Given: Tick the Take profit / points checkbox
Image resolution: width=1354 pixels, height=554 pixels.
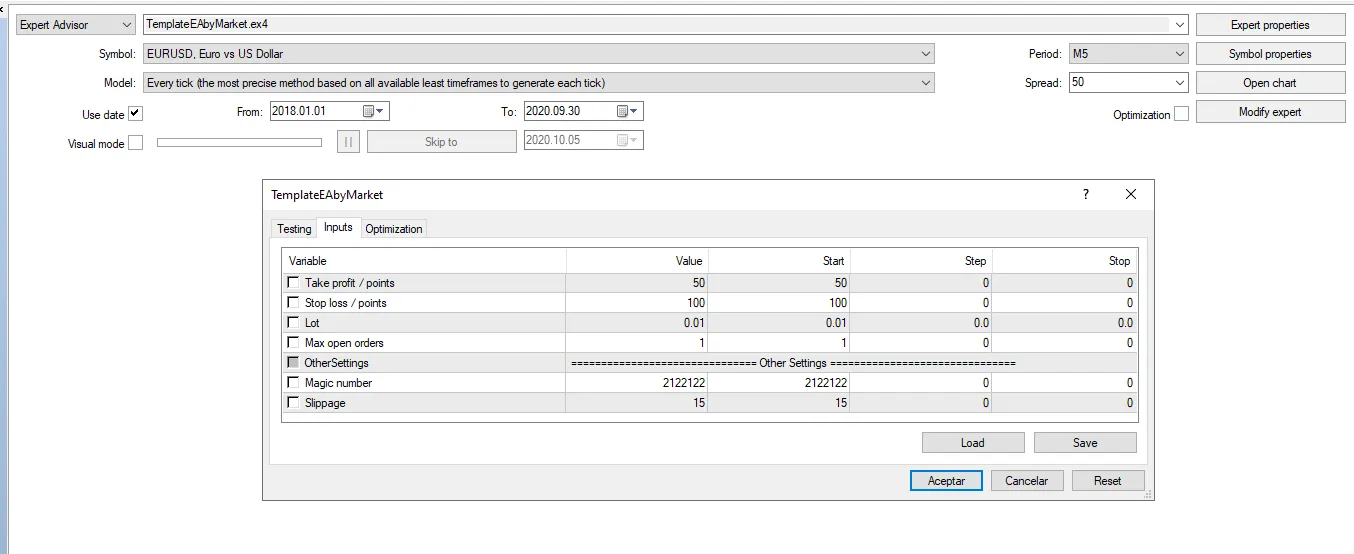Looking at the screenshot, I should 293,283.
